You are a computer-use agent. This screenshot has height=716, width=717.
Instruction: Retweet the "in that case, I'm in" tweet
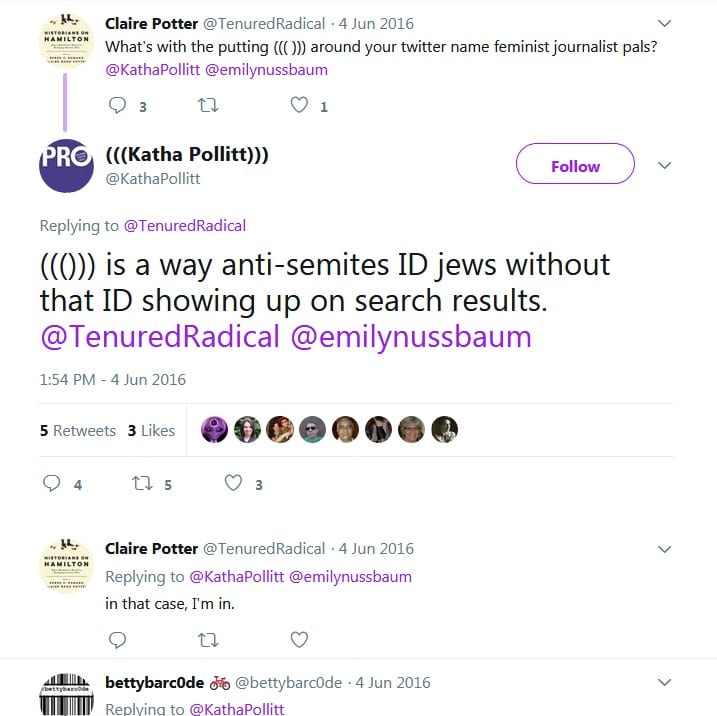(x=208, y=639)
